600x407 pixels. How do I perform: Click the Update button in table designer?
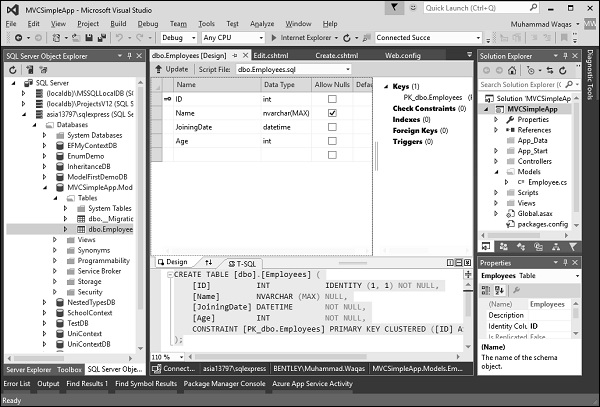coord(171,70)
